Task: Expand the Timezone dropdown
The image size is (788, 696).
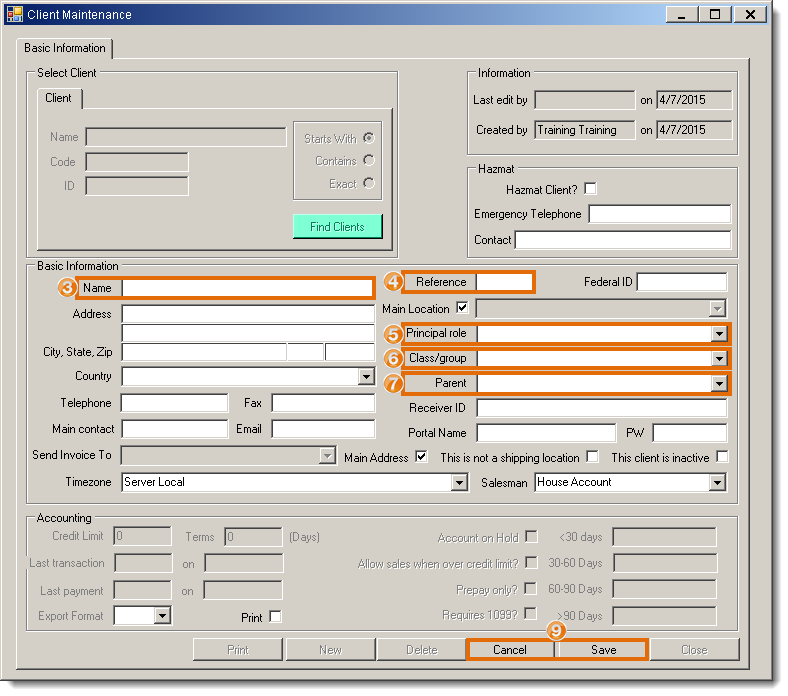Action: point(459,483)
